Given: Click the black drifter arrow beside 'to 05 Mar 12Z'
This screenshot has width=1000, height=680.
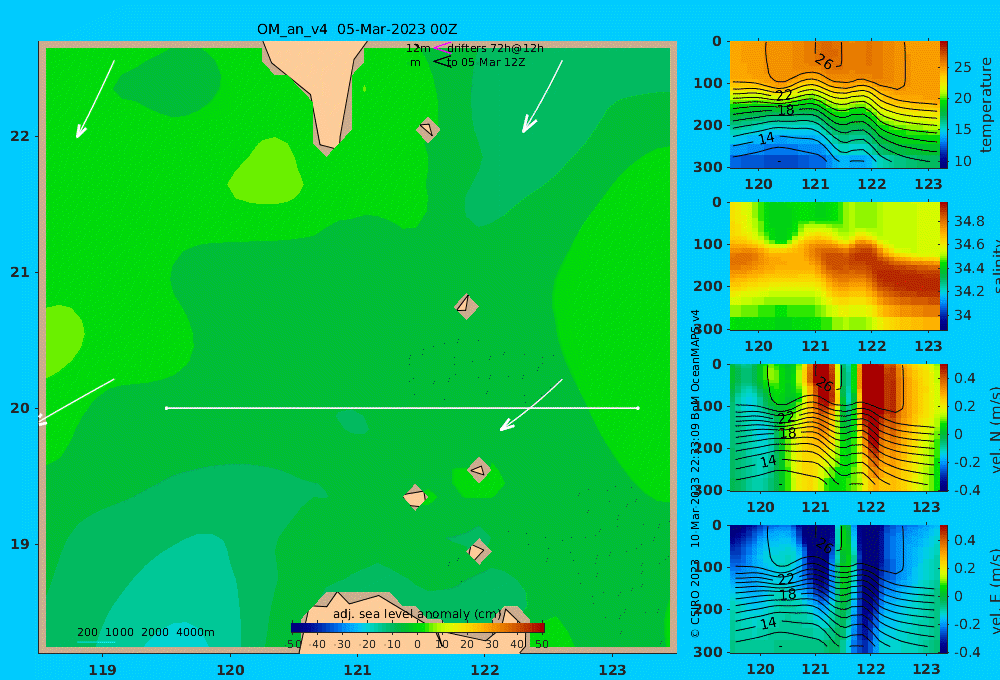Looking at the screenshot, I should pyautogui.click(x=442, y=62).
